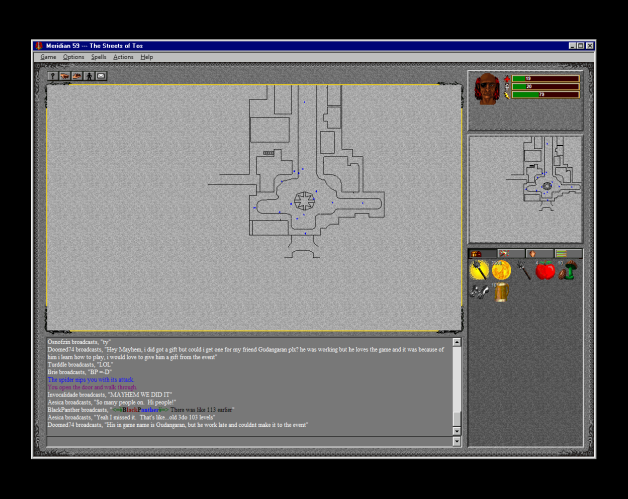The width and height of the screenshot is (628, 499).
Task: Select the dark mace next to the apple
Action: click(523, 270)
